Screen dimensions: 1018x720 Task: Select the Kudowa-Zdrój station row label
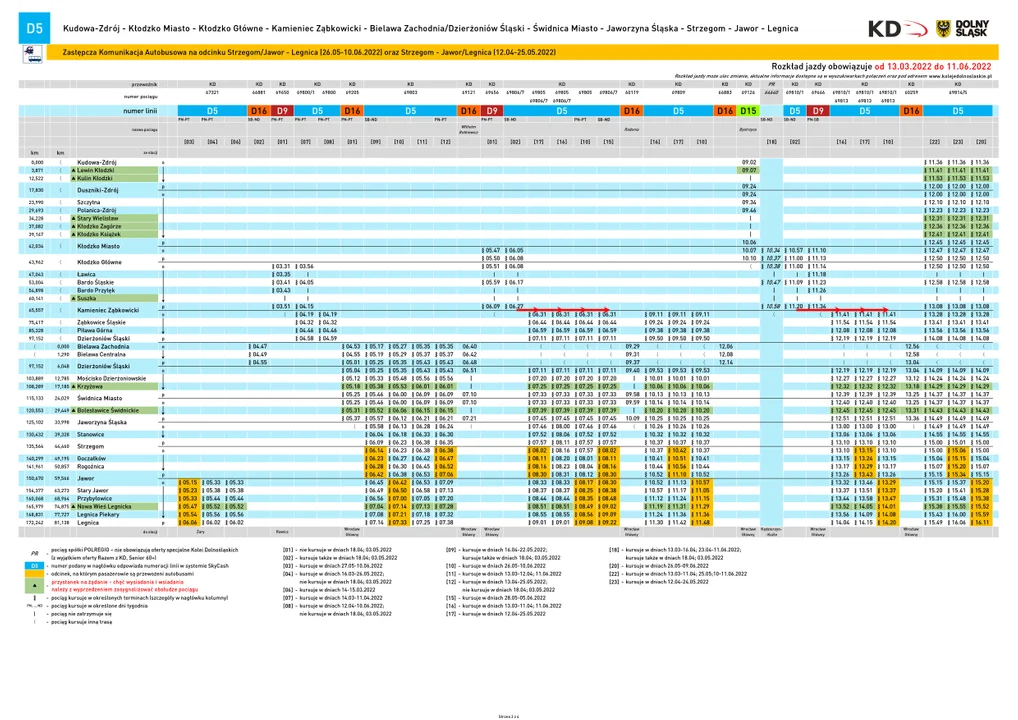97,162
